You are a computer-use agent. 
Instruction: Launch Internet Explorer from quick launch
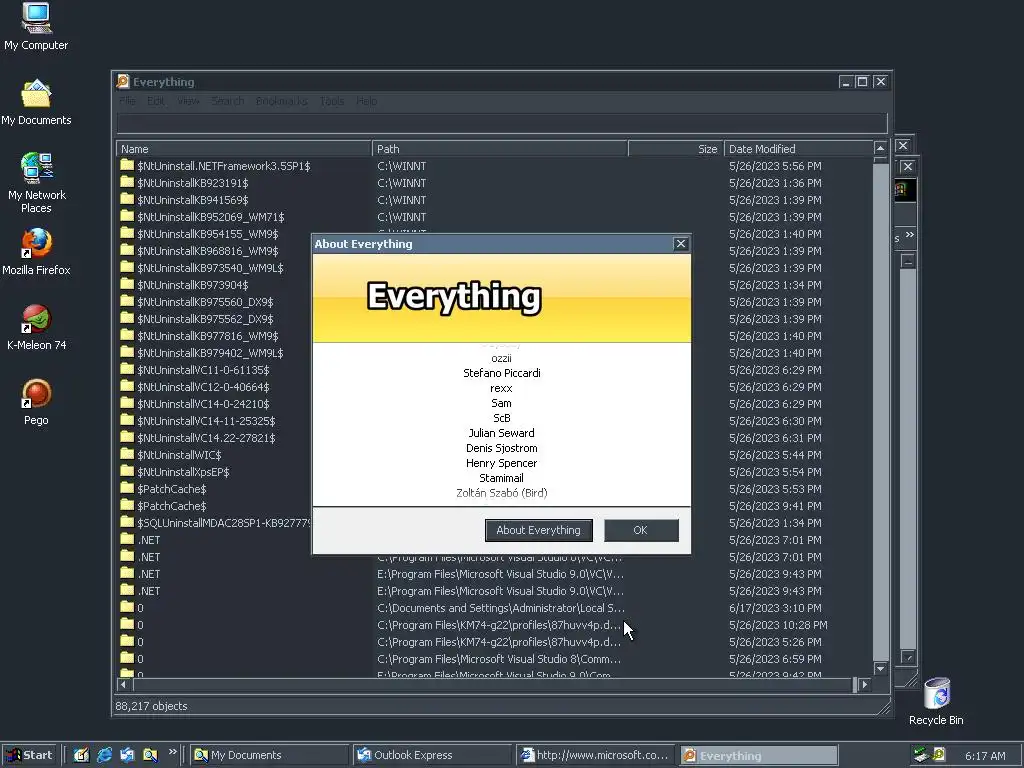104,755
